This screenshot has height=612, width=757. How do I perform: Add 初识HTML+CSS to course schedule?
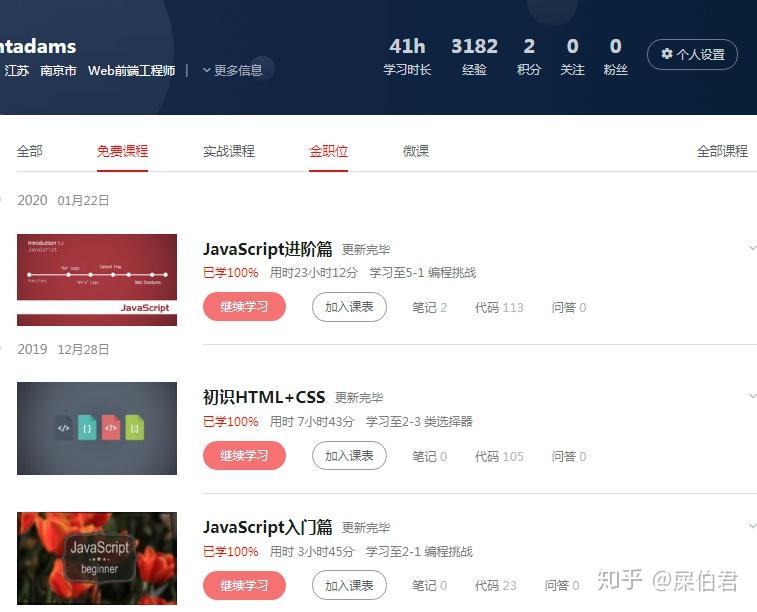click(349, 455)
